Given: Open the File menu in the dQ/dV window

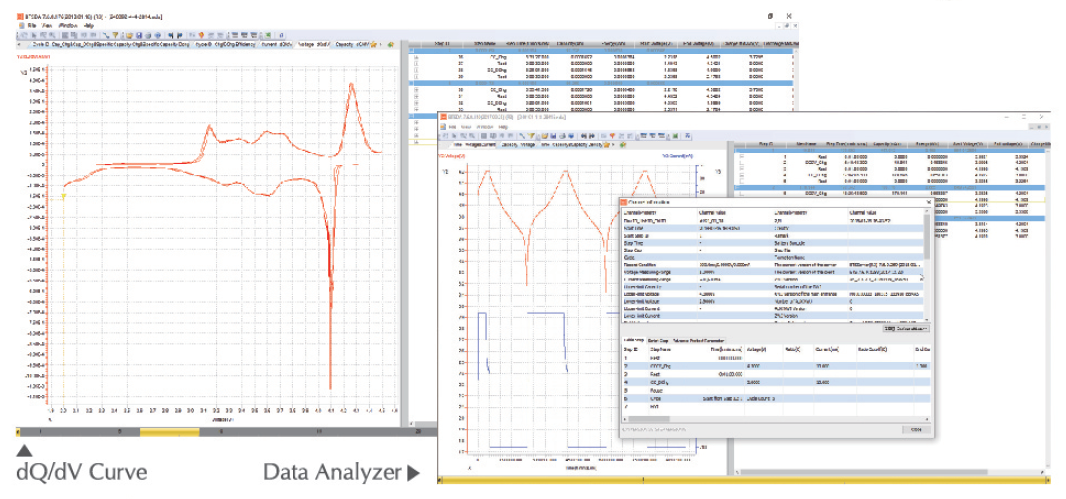Looking at the screenshot, I should [32, 26].
